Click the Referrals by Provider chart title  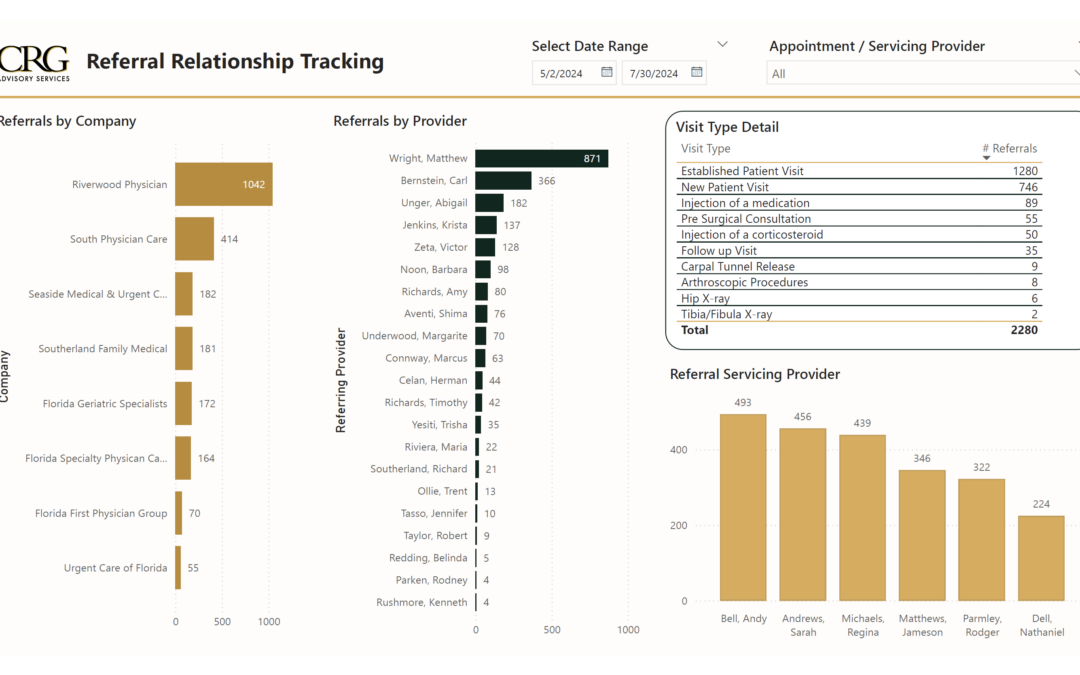pyautogui.click(x=400, y=121)
